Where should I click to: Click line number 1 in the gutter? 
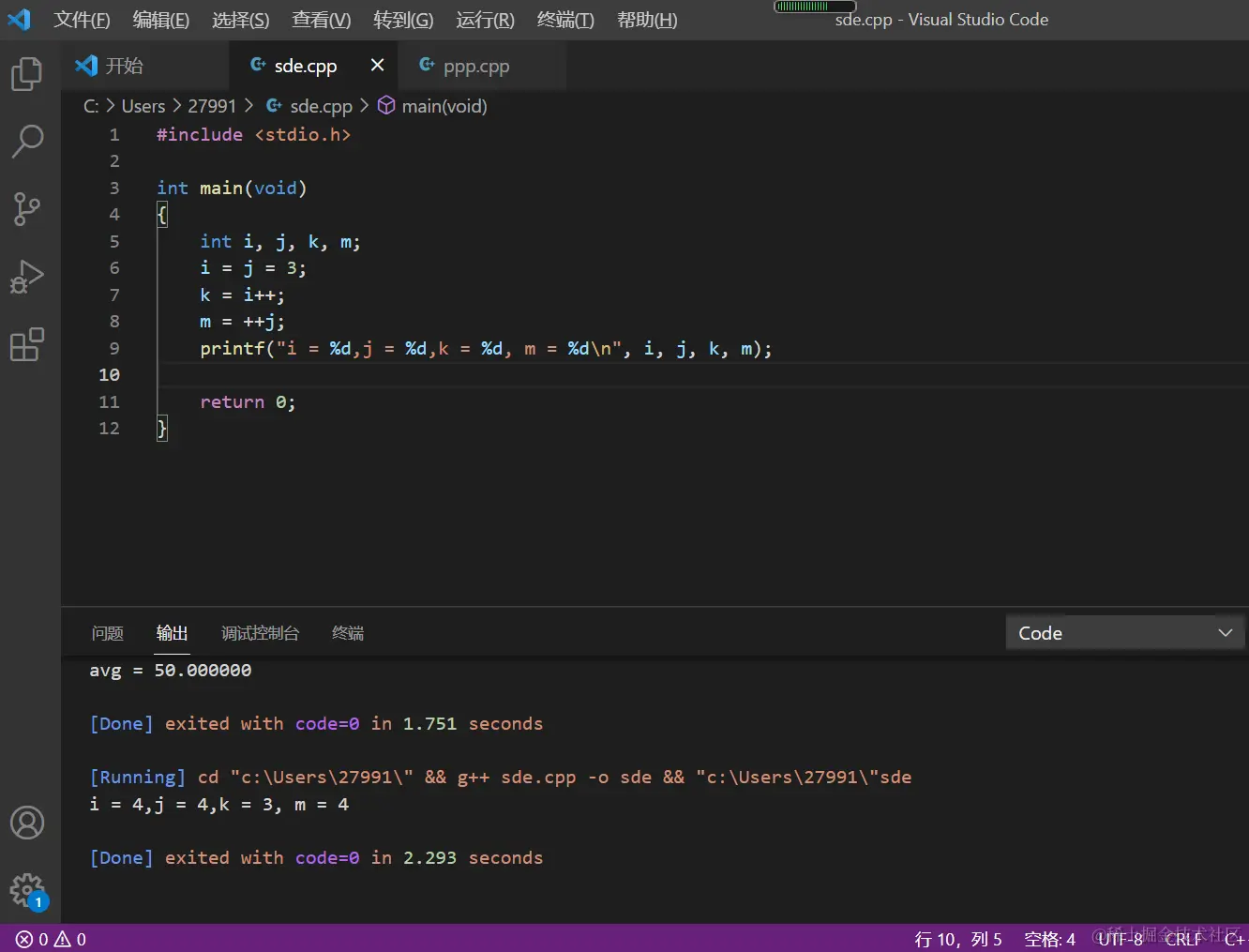(x=114, y=134)
